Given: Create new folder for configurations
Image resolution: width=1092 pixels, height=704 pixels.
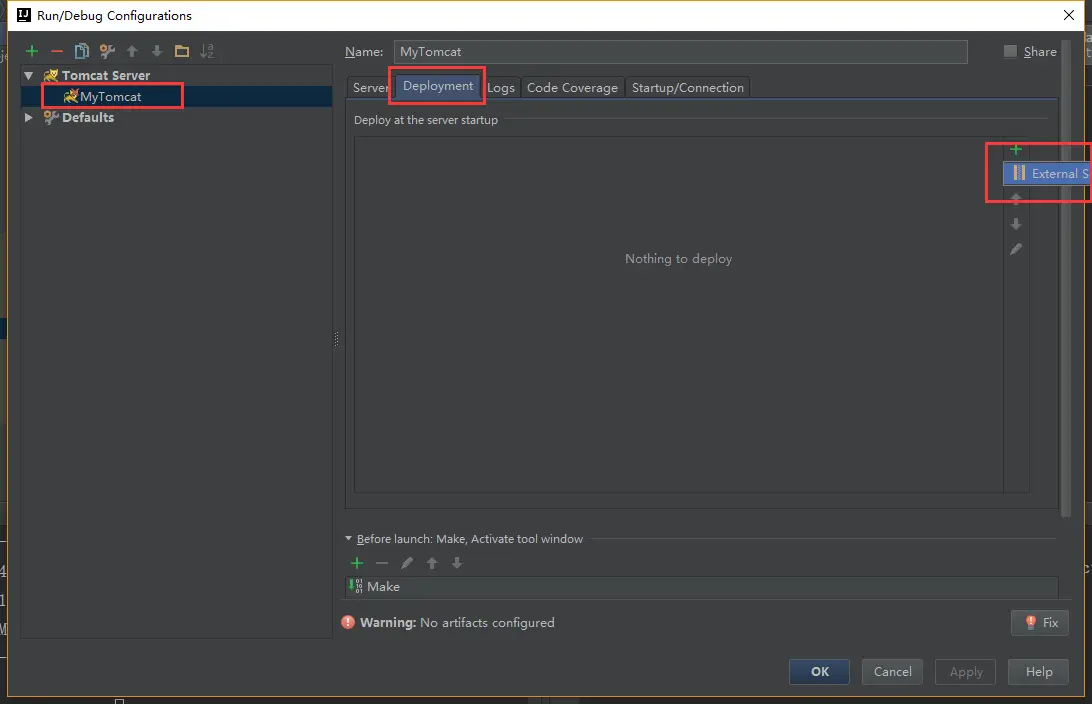Looking at the screenshot, I should [x=182, y=51].
